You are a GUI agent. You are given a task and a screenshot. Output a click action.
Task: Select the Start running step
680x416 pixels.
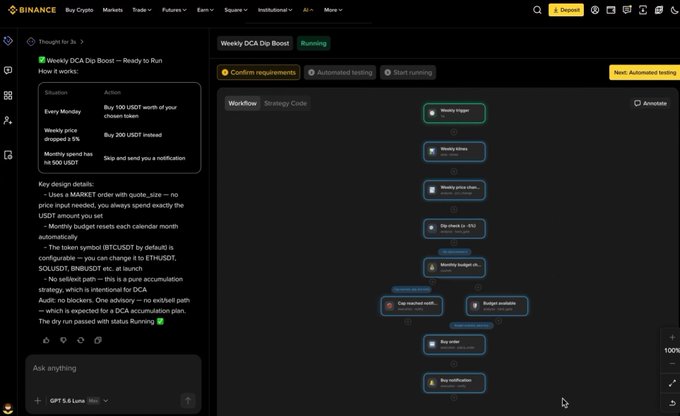(408, 72)
